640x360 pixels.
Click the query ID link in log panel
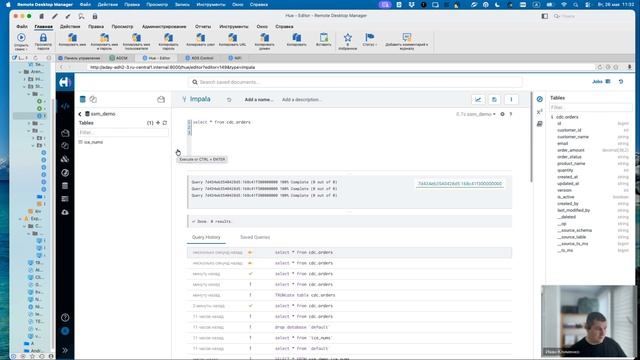click(460, 184)
